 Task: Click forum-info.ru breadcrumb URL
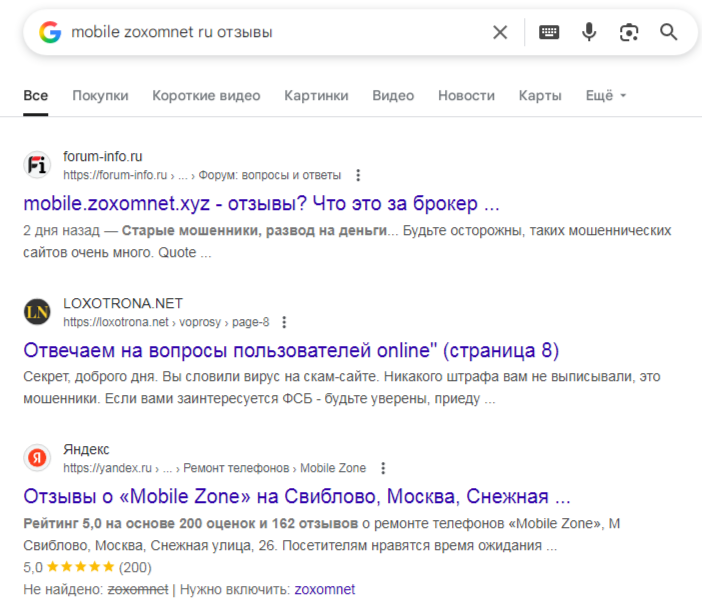(x=202, y=175)
